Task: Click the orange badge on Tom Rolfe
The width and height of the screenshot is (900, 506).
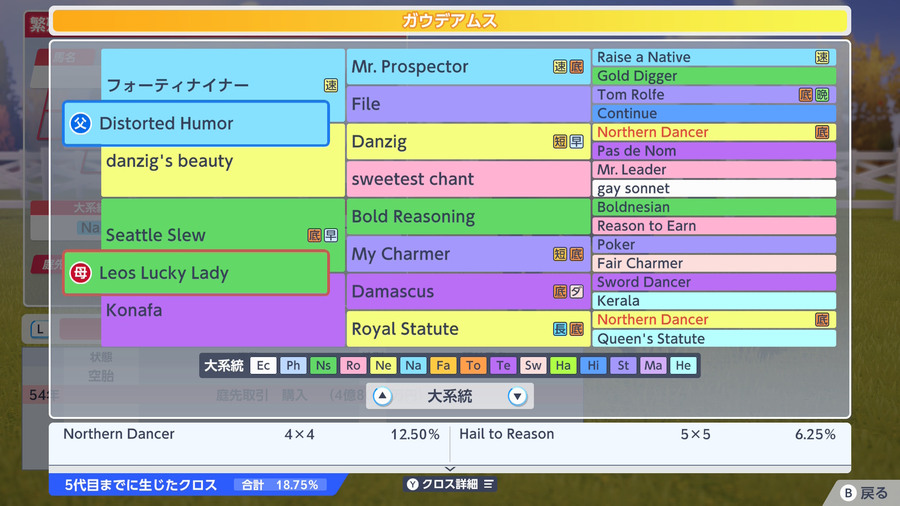Action: tap(806, 95)
